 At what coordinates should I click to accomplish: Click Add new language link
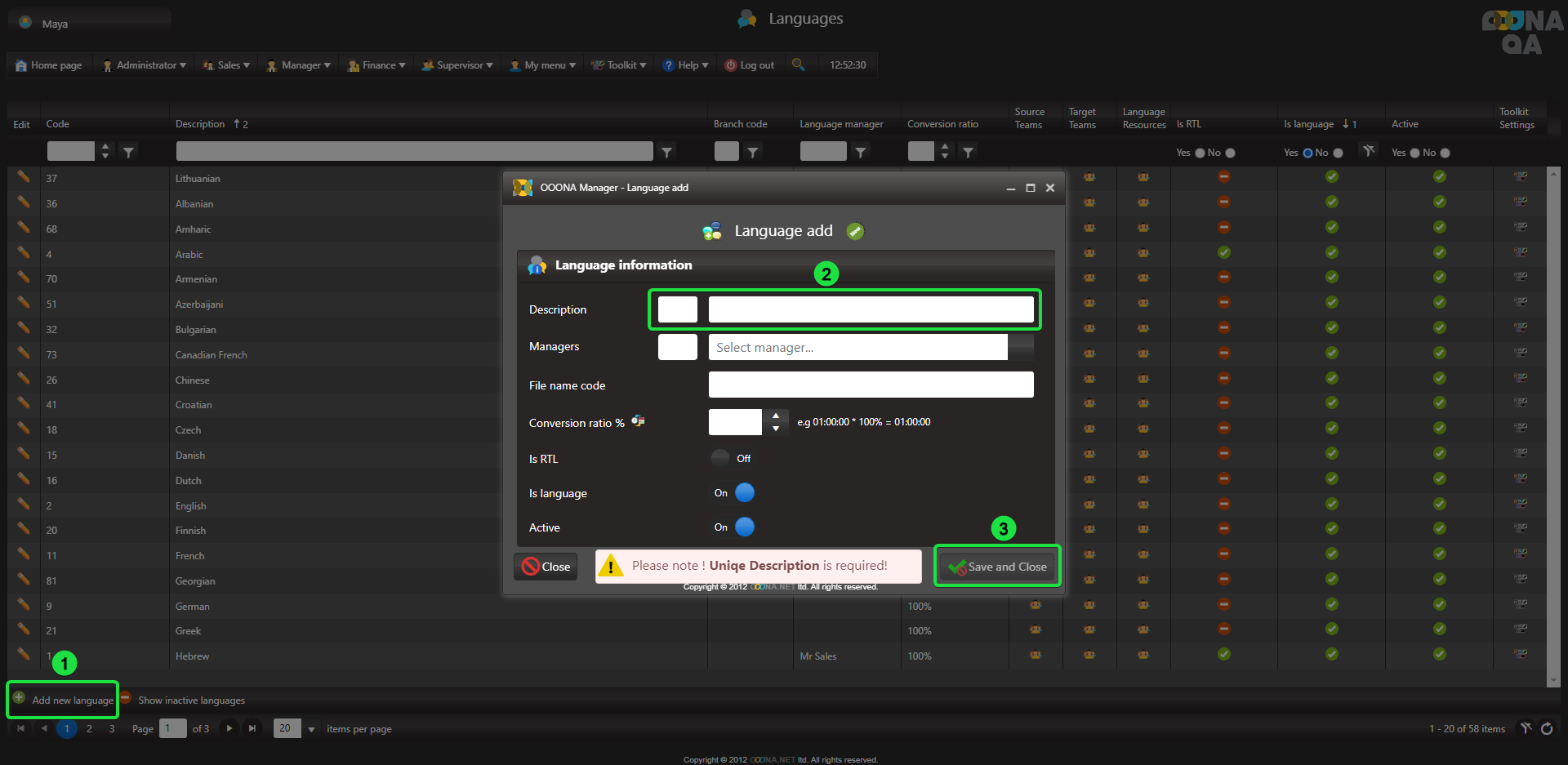[x=72, y=701]
